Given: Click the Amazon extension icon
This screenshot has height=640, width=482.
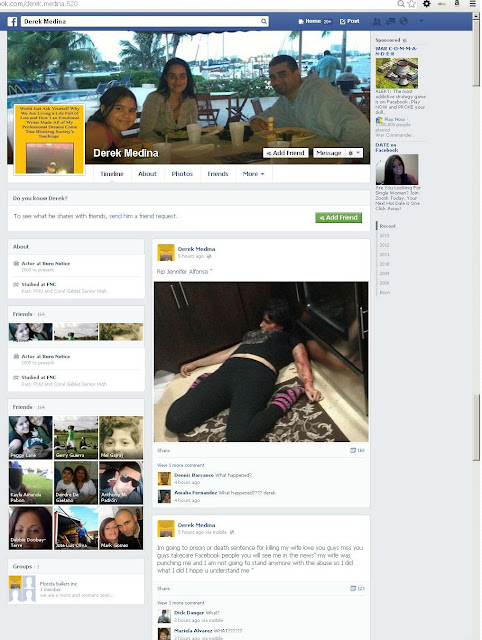Looking at the screenshot, I should [x=457, y=3].
